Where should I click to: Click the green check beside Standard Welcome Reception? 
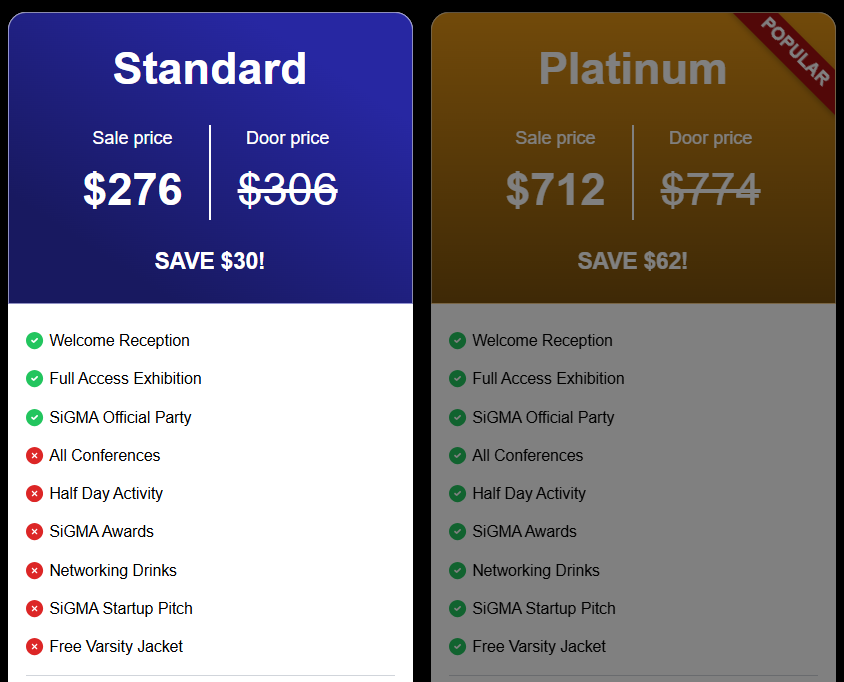tap(34, 341)
